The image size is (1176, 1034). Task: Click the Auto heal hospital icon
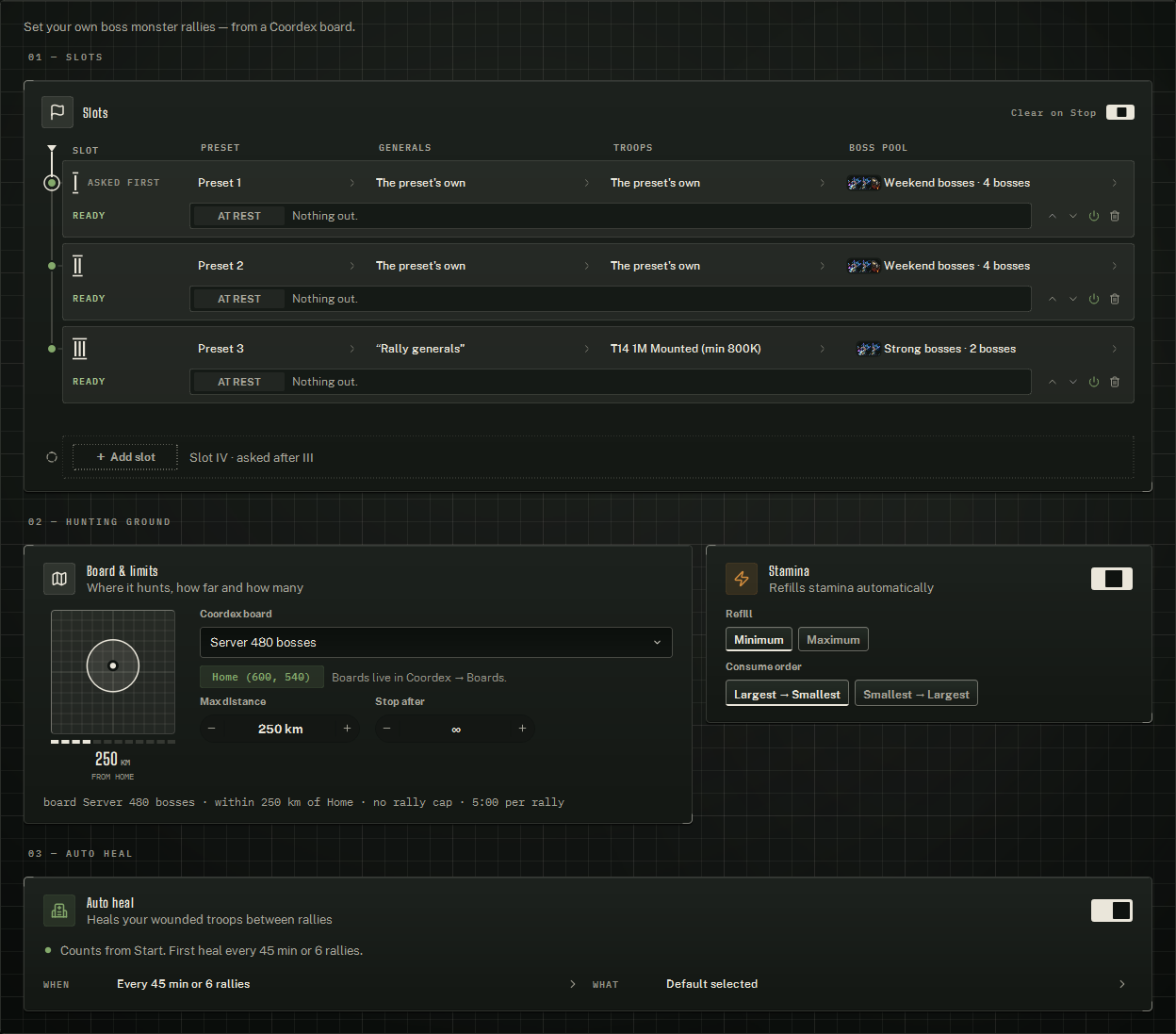(59, 911)
